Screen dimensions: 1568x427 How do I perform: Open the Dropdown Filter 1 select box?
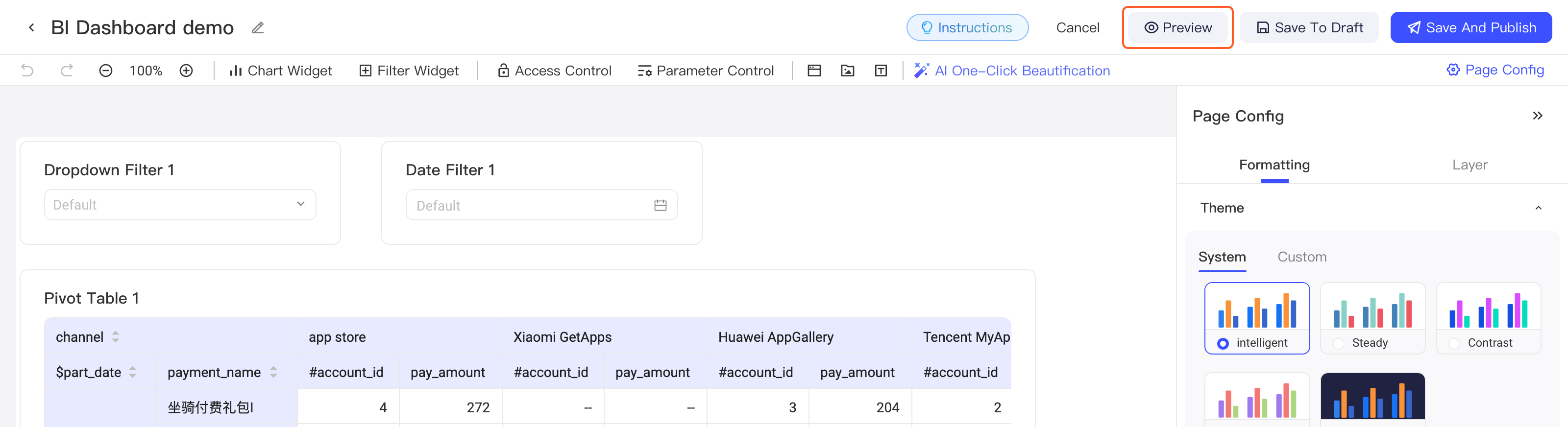click(180, 205)
